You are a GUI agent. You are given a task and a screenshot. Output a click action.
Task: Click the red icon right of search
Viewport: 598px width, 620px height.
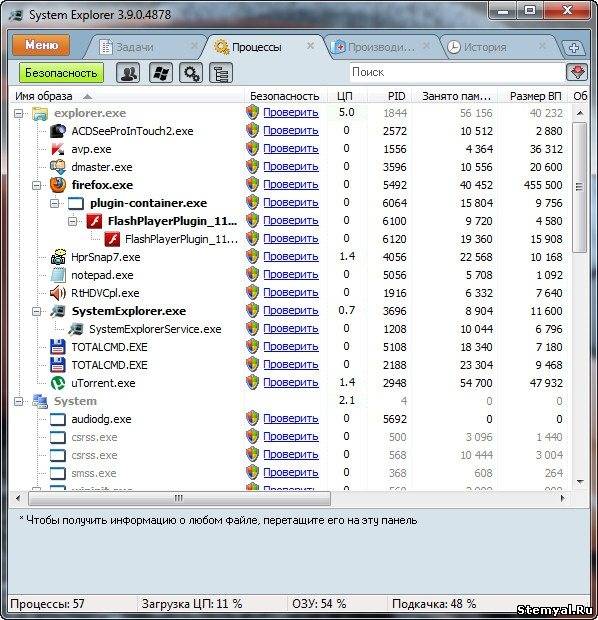(x=577, y=72)
